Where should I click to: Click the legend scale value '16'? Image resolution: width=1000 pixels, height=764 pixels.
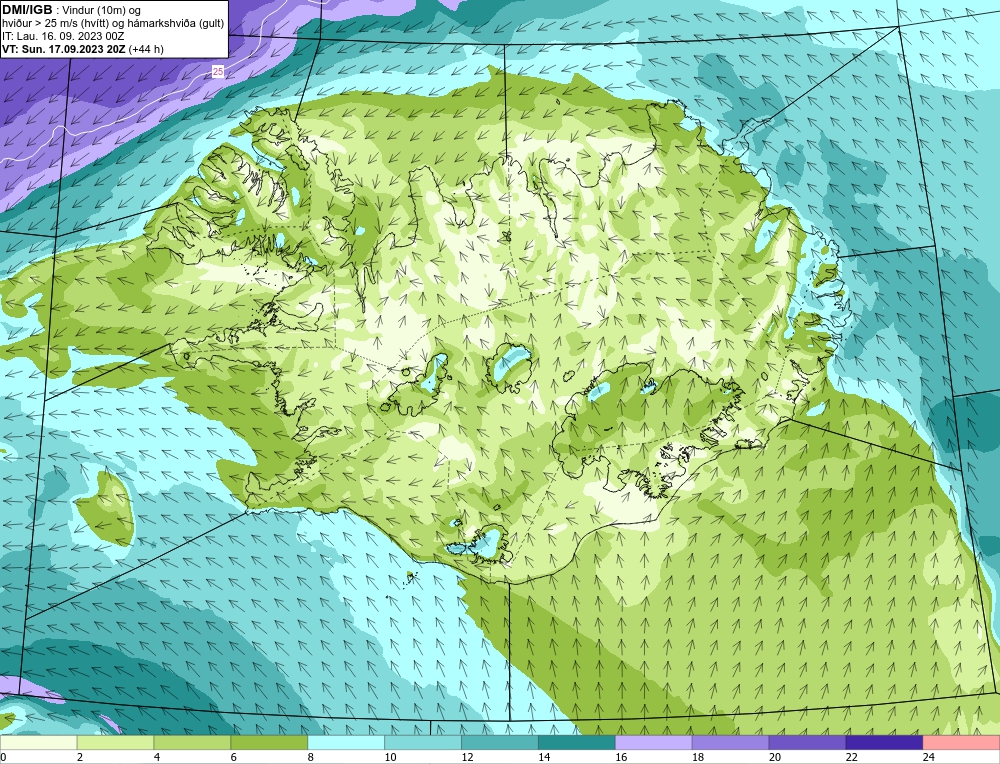[x=621, y=757]
